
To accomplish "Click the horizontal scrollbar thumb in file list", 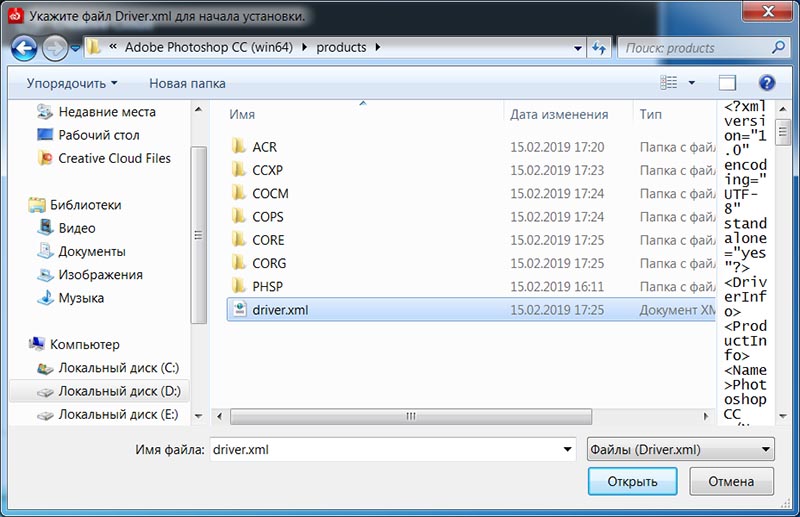I will click(411, 416).
